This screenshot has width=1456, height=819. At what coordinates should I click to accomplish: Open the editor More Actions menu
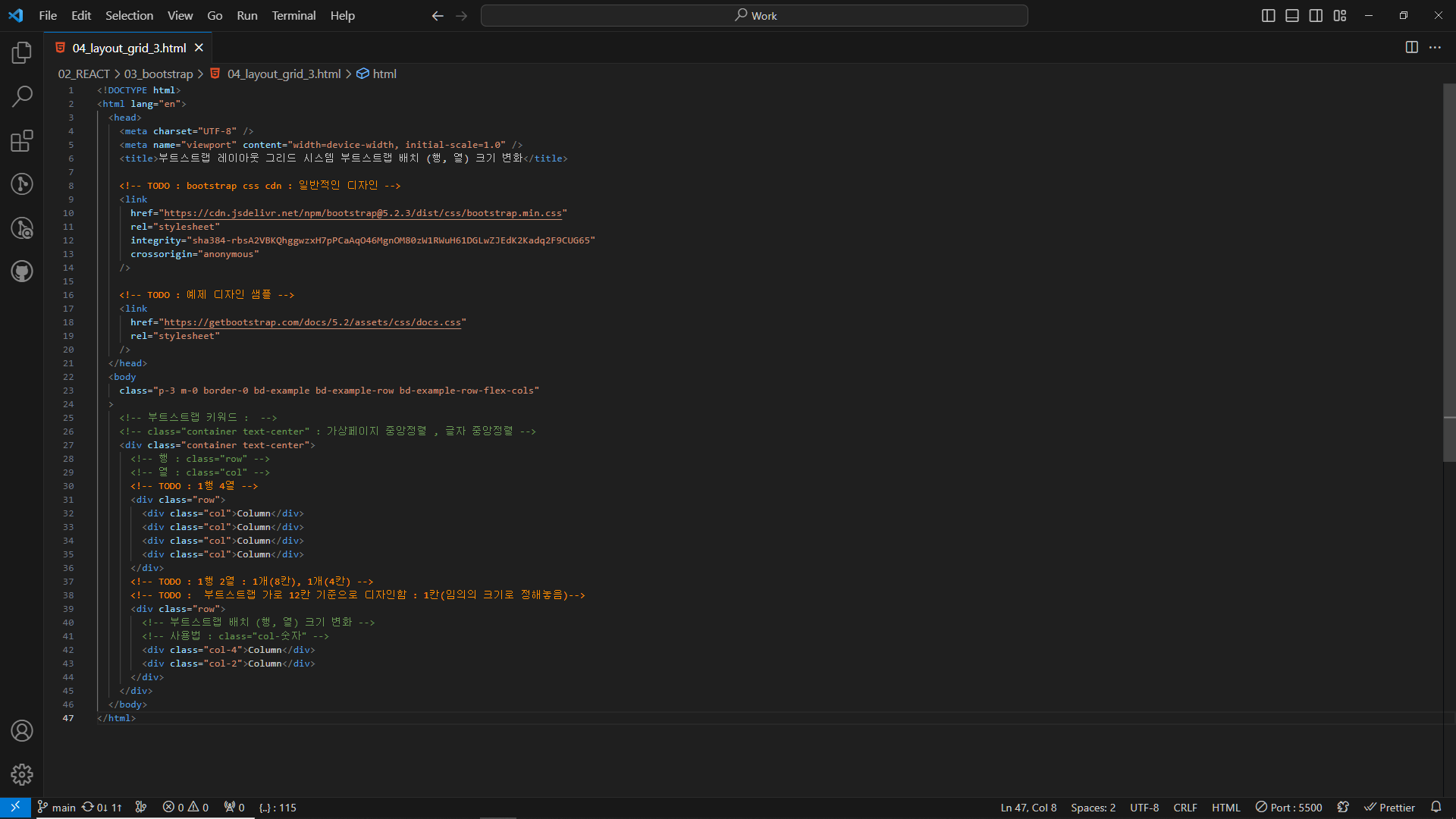[1435, 48]
